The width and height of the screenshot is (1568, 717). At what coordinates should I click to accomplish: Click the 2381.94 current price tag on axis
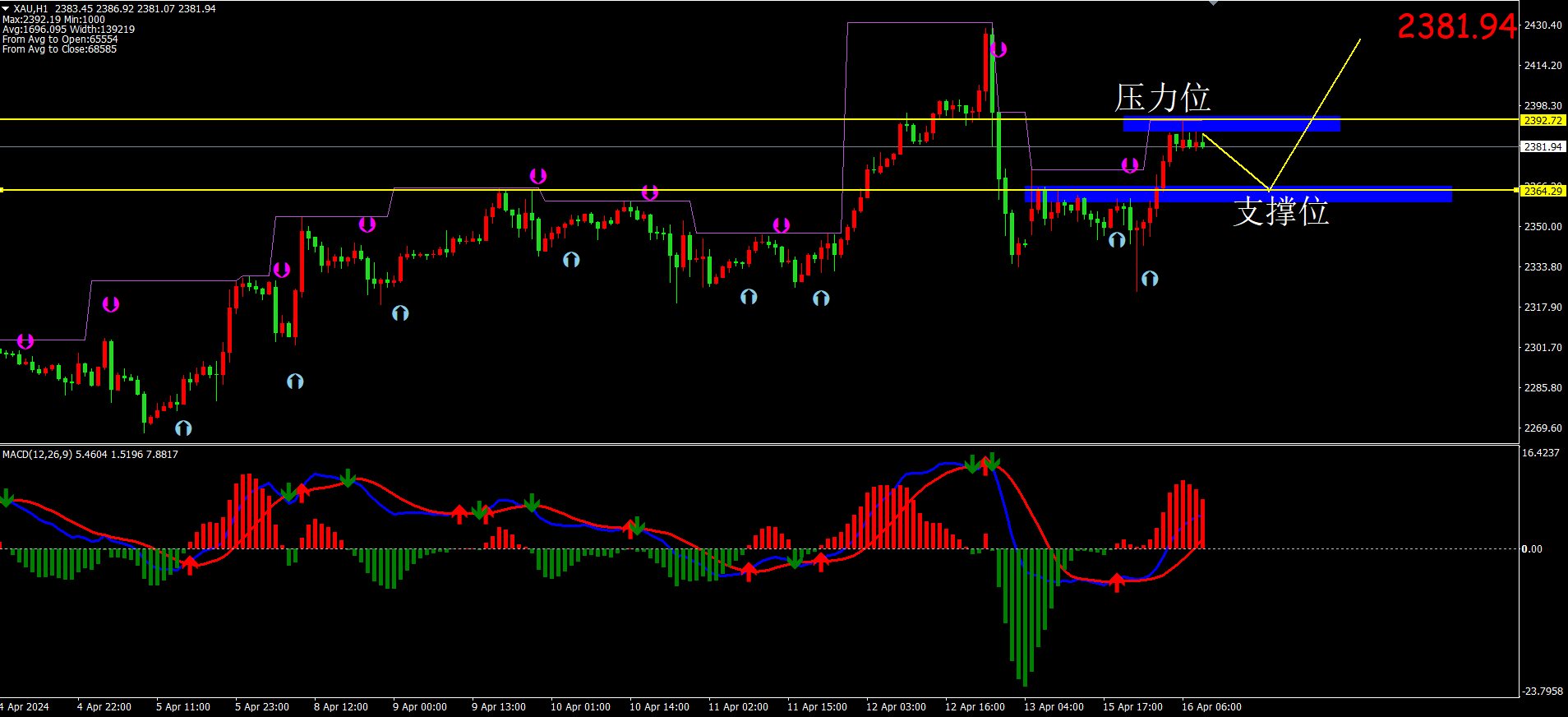point(1543,146)
